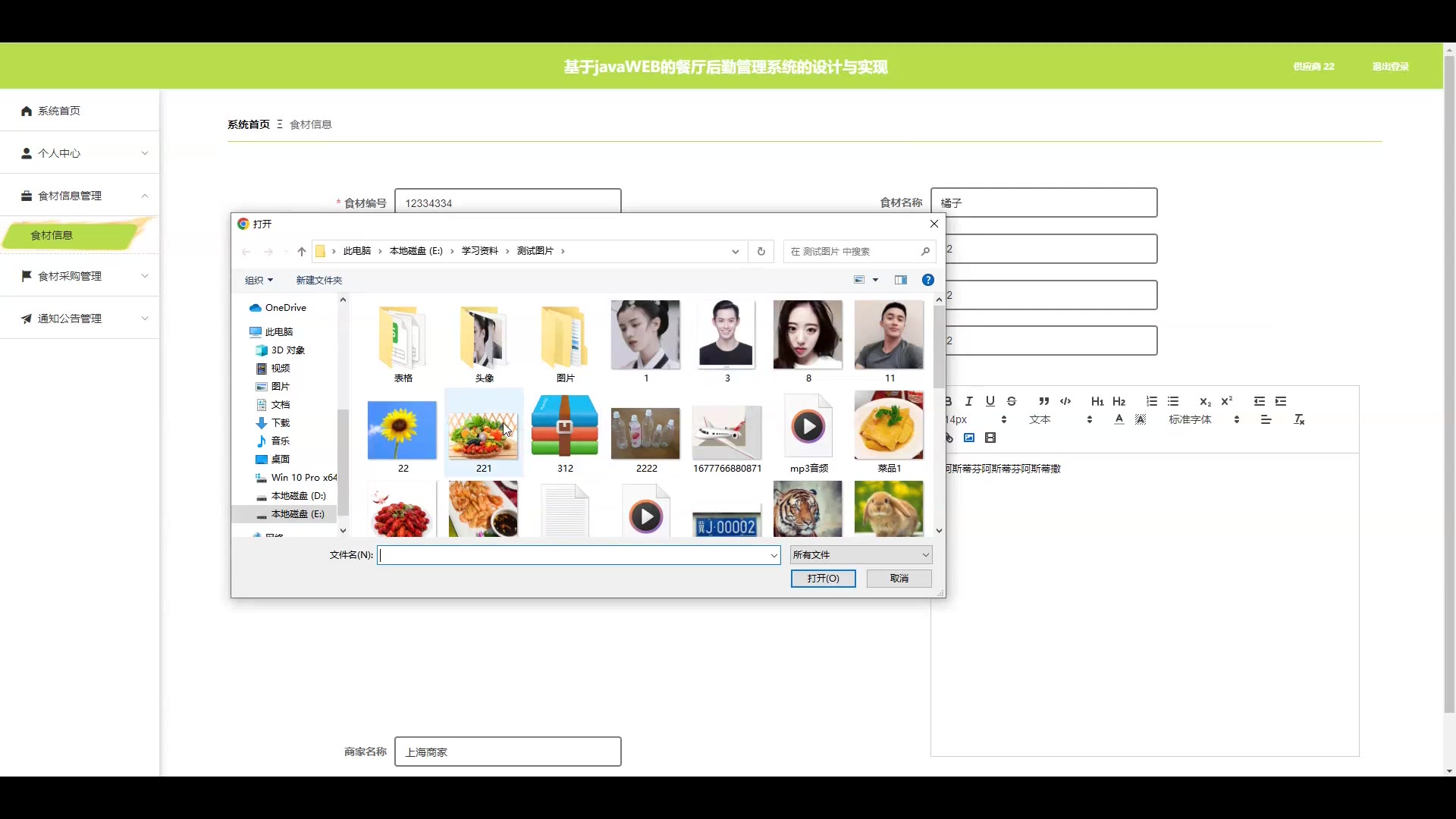Open the 组织 menu in the file dialog
Screen dimensions: 1456x819
click(258, 280)
